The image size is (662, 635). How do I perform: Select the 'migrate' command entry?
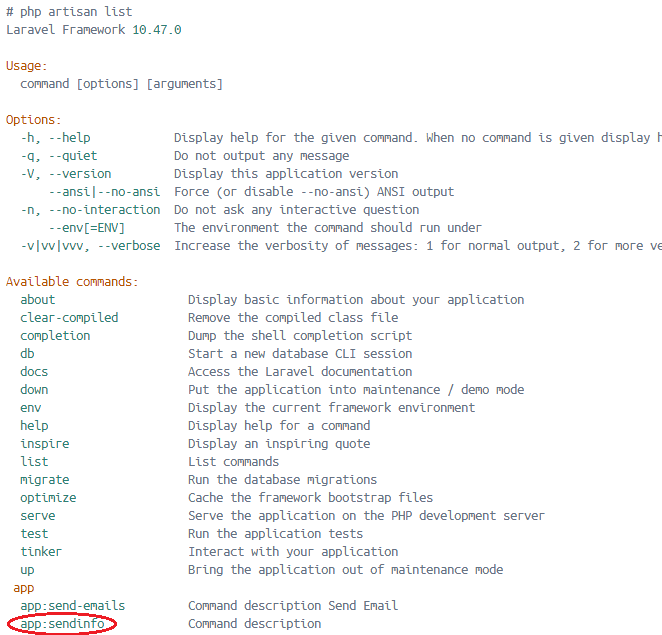point(45,480)
